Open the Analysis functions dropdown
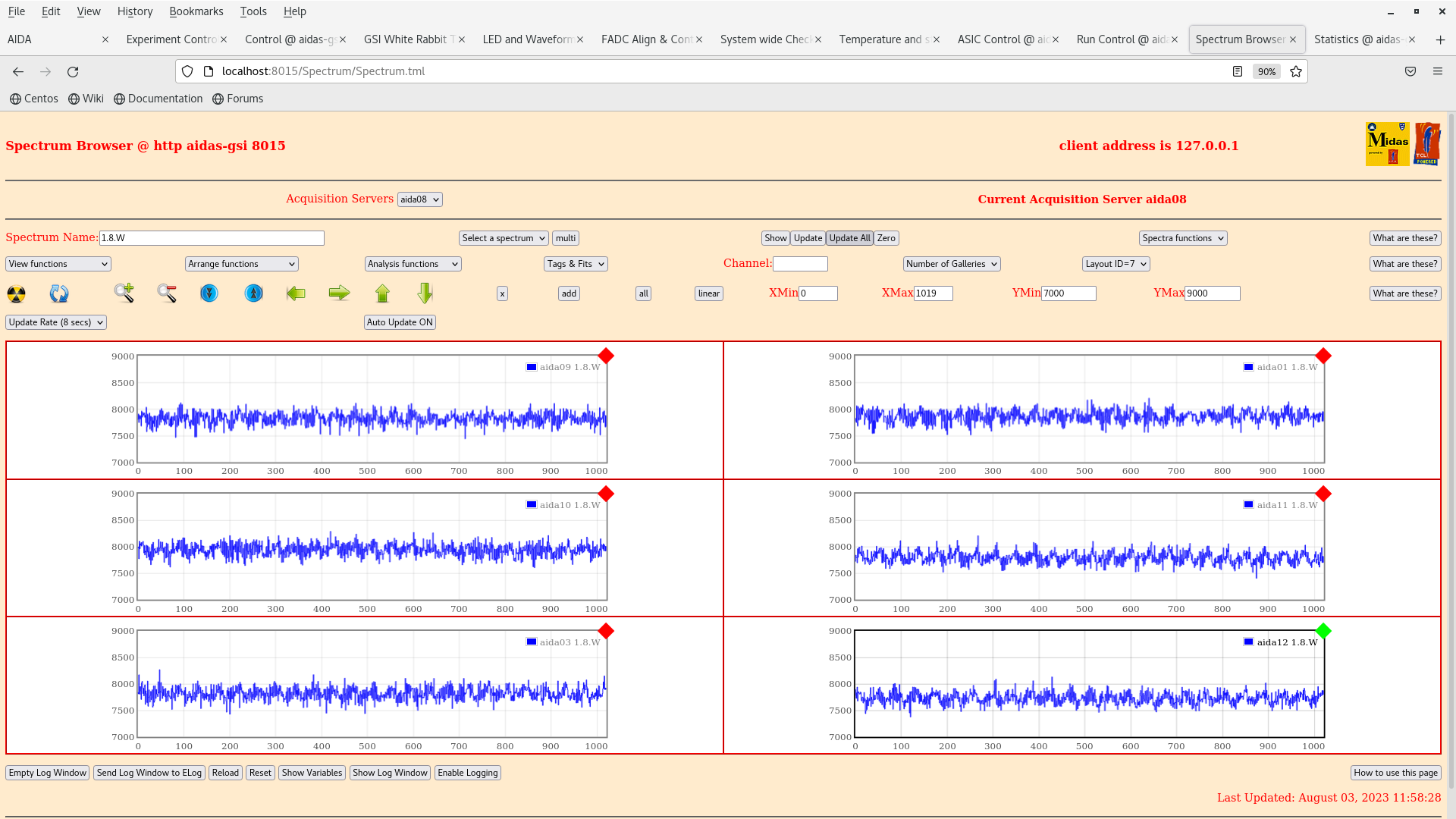 coord(413,264)
